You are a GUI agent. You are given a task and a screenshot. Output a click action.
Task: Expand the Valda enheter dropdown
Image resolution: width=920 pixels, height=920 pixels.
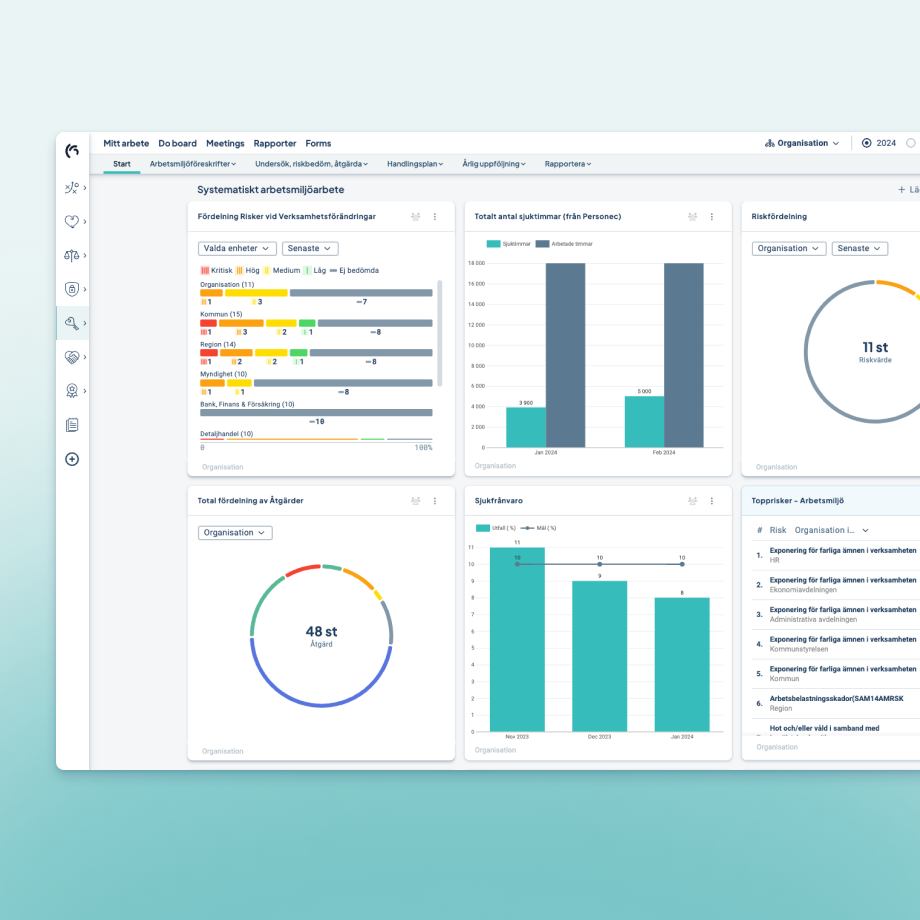click(x=236, y=248)
